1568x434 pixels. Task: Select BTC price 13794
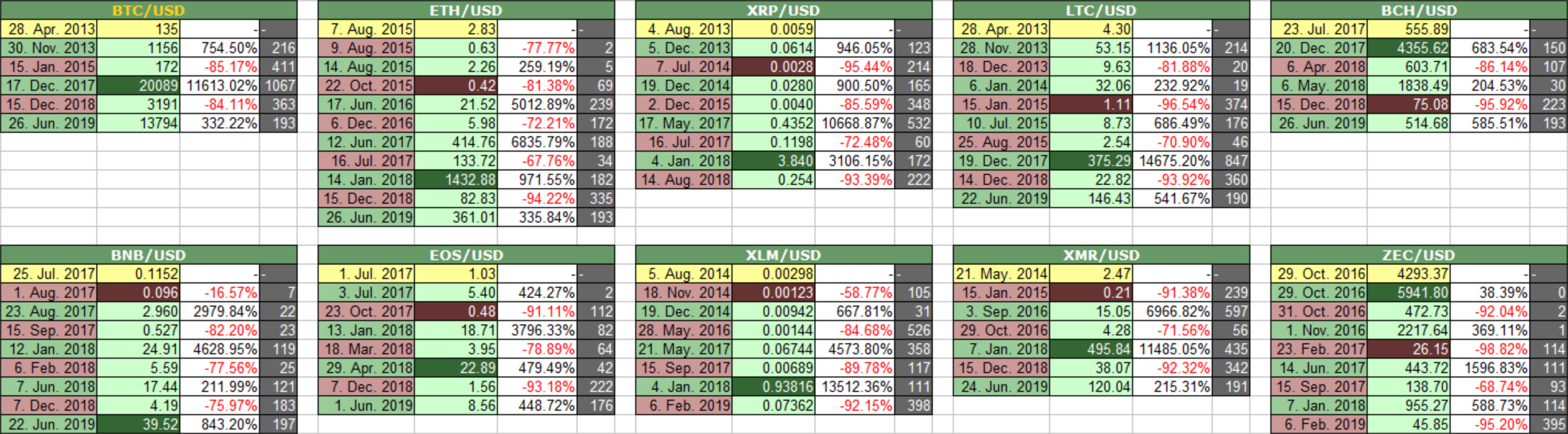138,123
